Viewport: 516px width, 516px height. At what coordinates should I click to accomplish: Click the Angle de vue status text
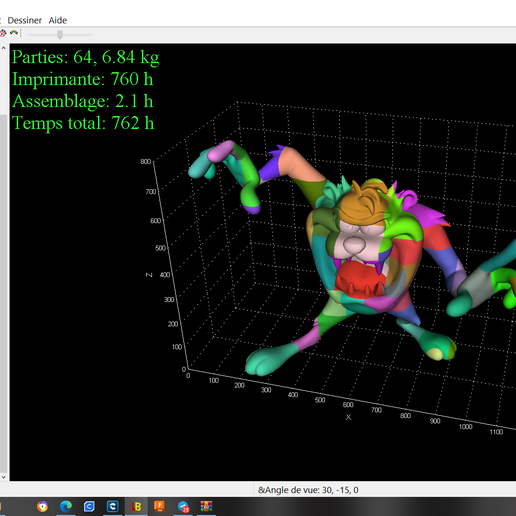[308, 490]
